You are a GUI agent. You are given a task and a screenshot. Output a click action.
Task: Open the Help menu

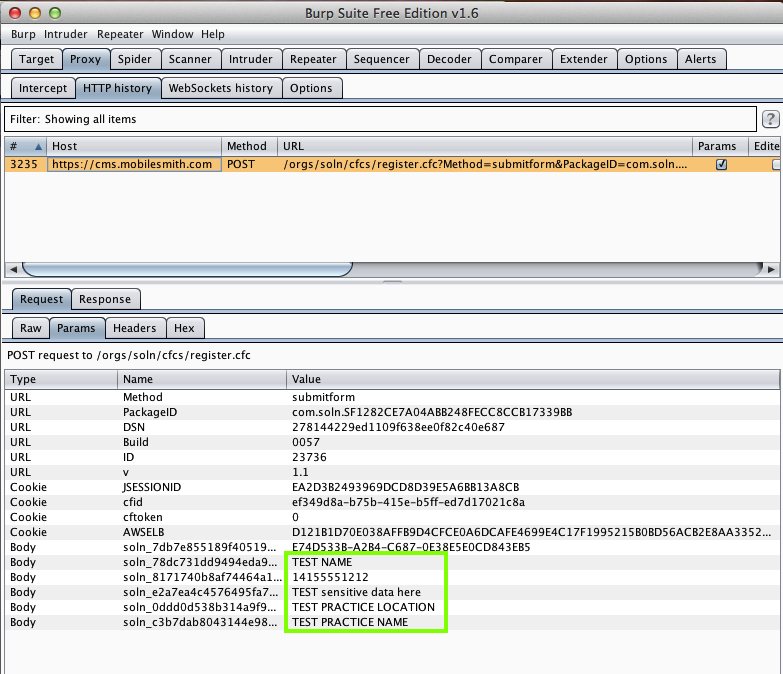click(213, 34)
